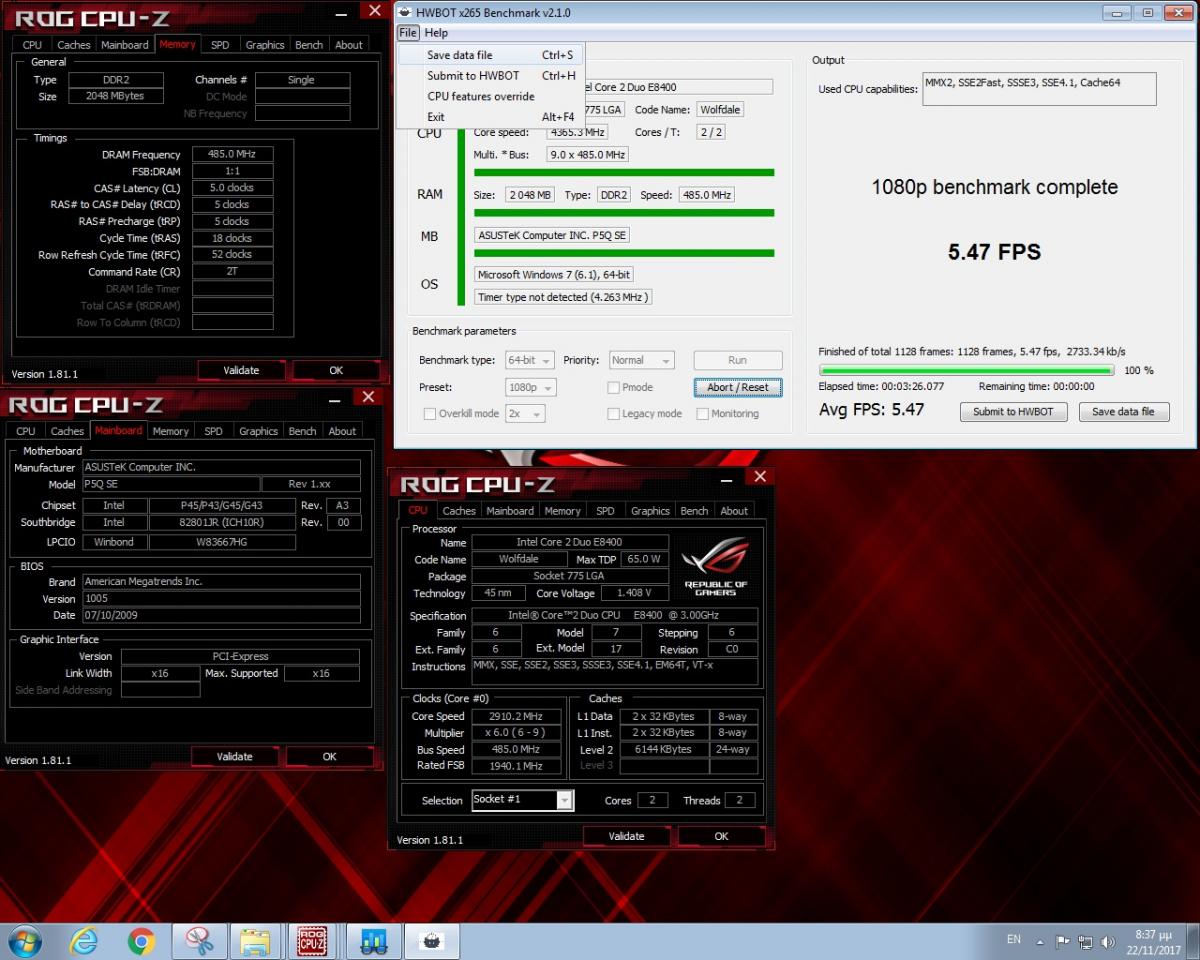Show hidden system tray icons arrow
The height and width of the screenshot is (960, 1200).
[1041, 942]
